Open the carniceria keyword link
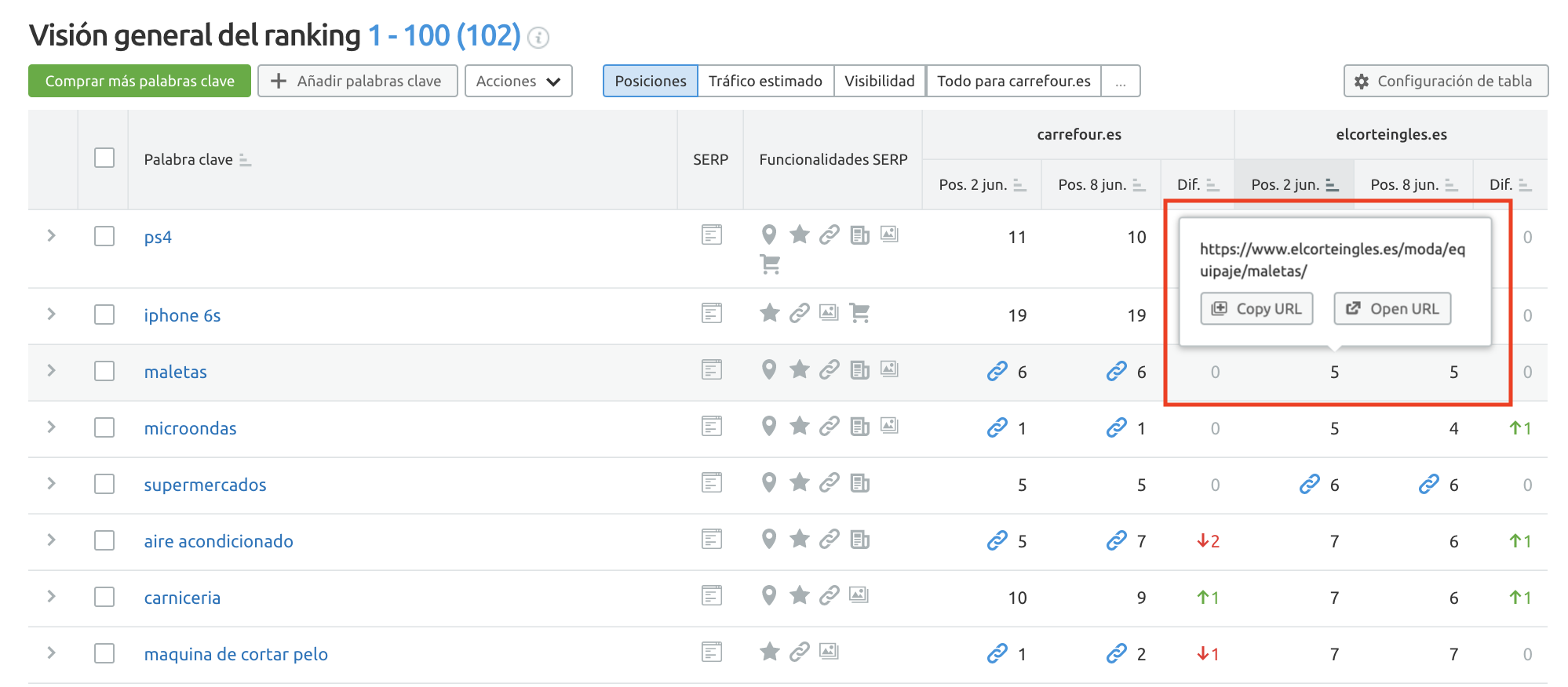1568x687 pixels. (182, 598)
